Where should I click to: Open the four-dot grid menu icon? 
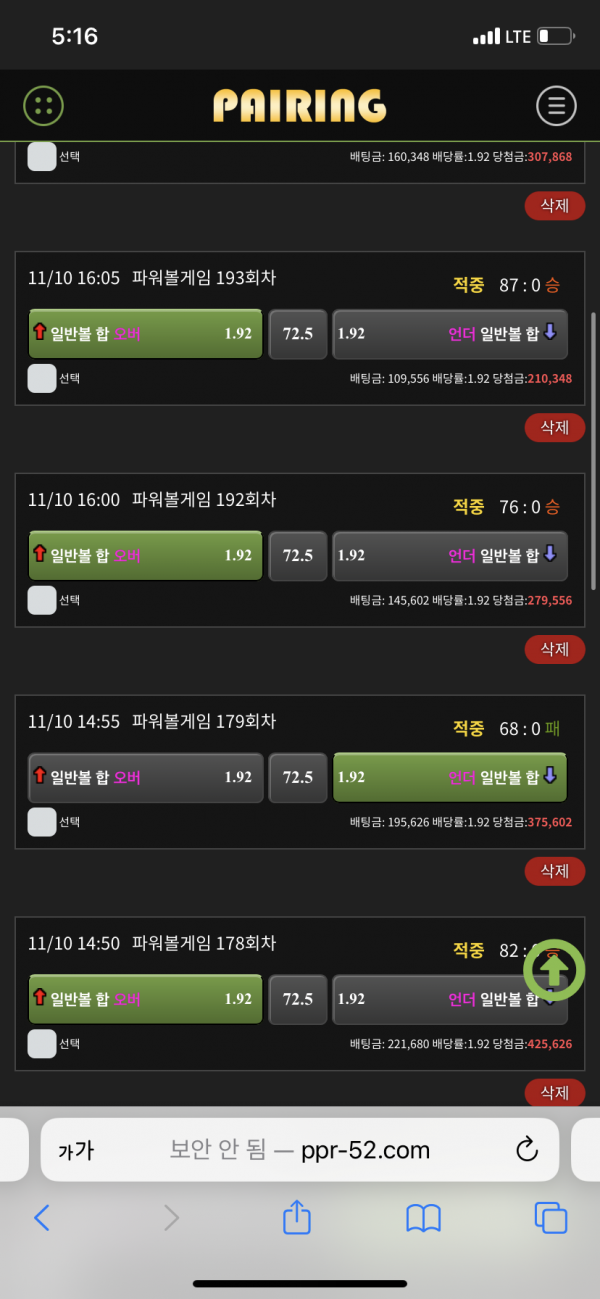[x=43, y=105]
